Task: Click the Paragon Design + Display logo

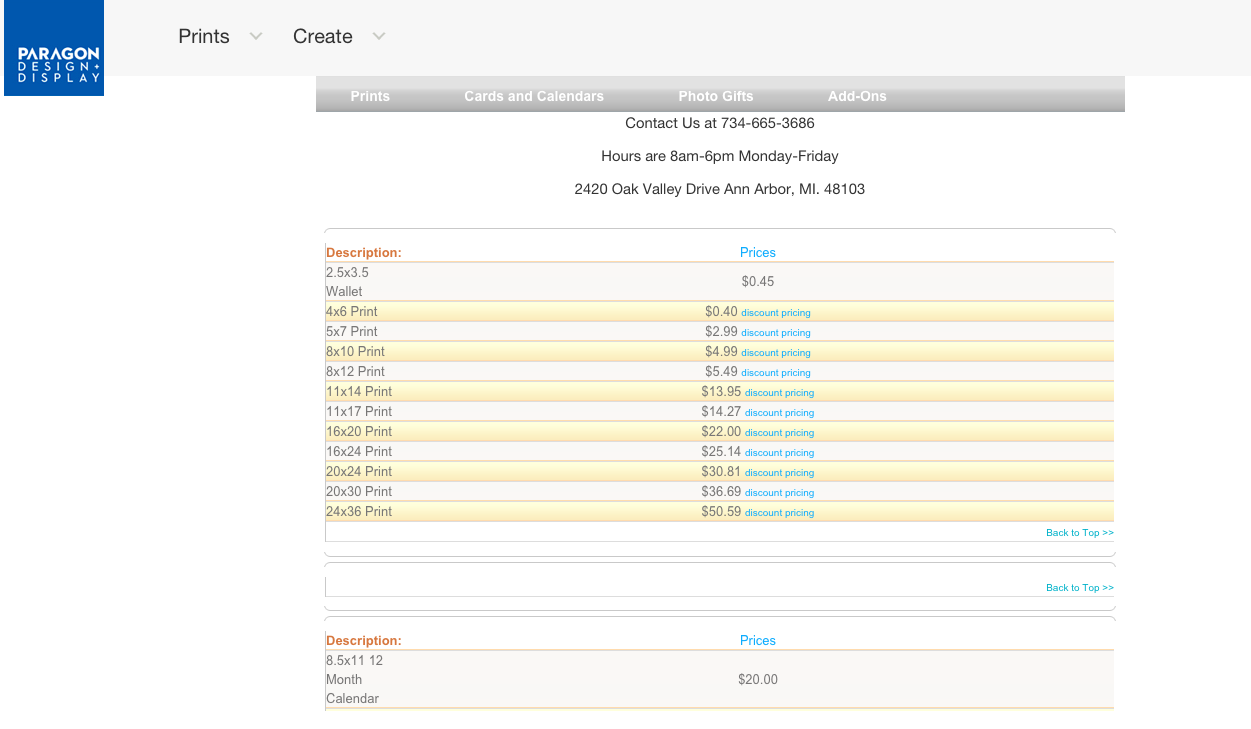Action: [54, 48]
